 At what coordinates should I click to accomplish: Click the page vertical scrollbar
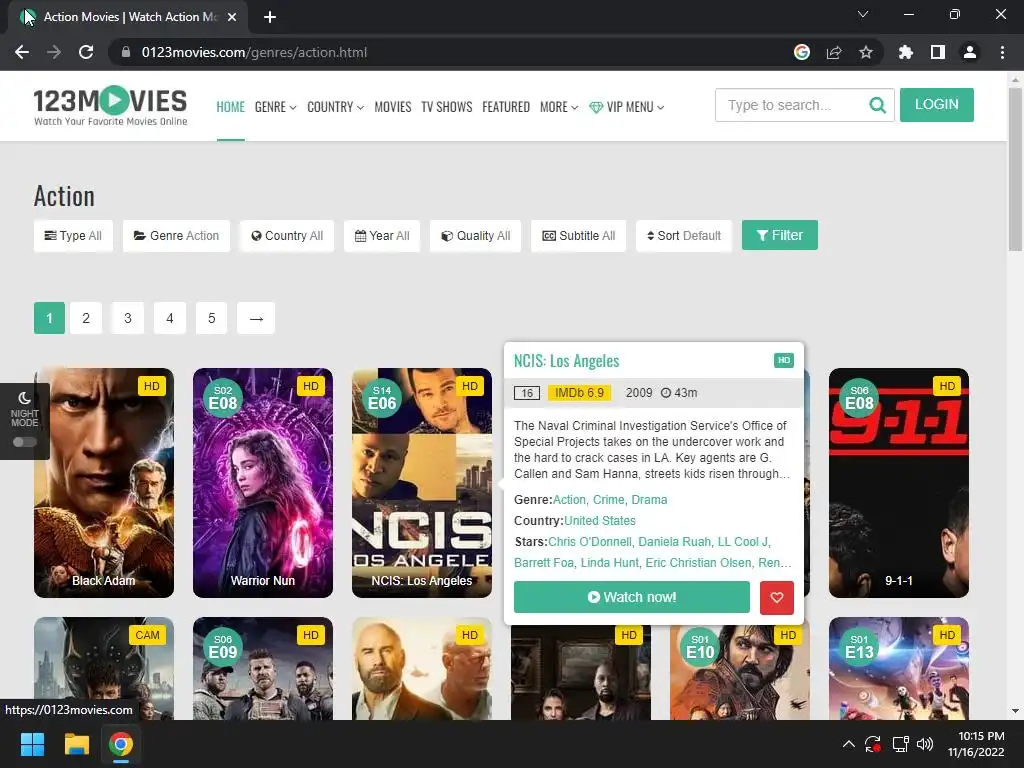(x=1015, y=170)
